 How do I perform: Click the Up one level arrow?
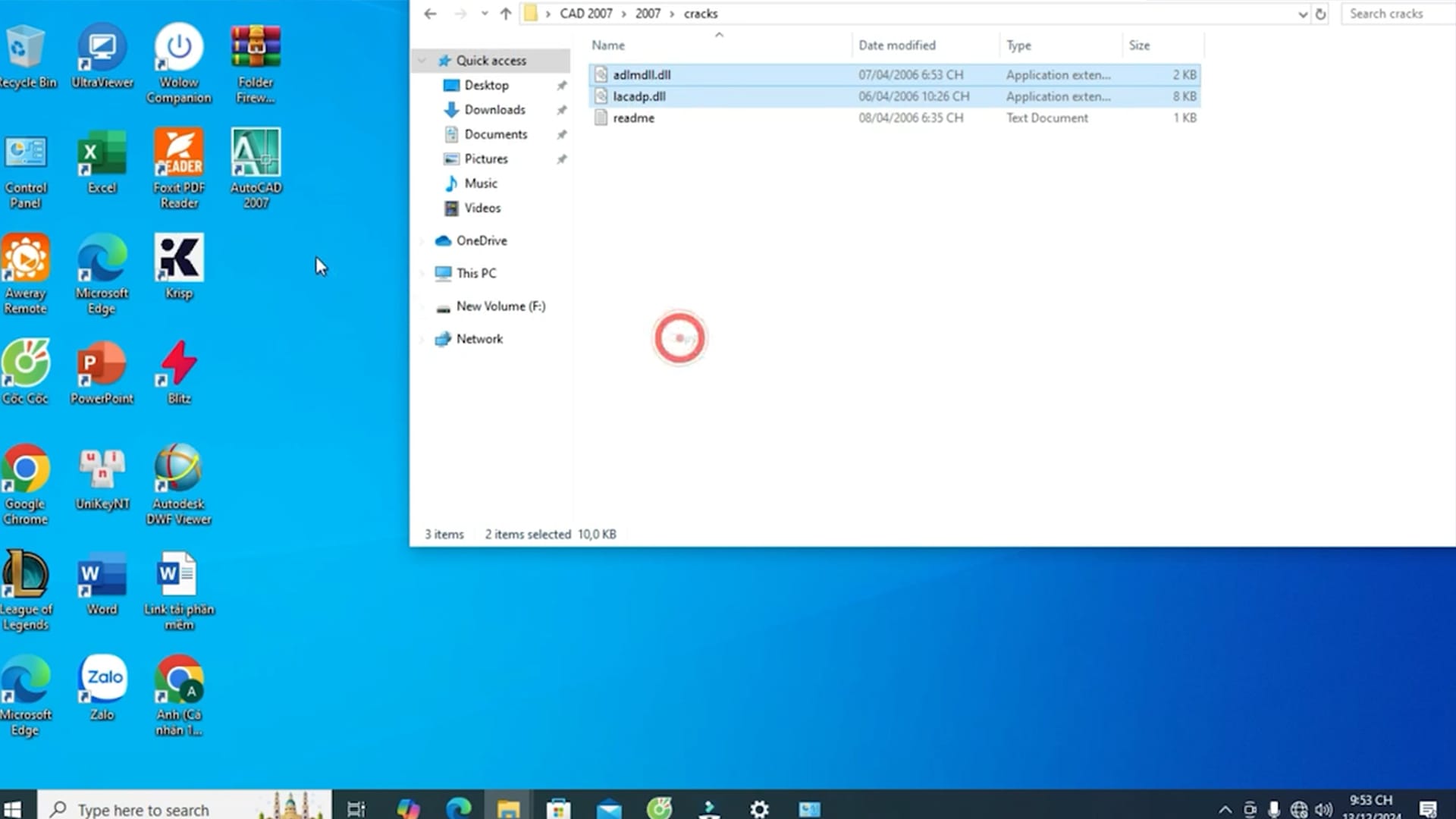pyautogui.click(x=506, y=14)
